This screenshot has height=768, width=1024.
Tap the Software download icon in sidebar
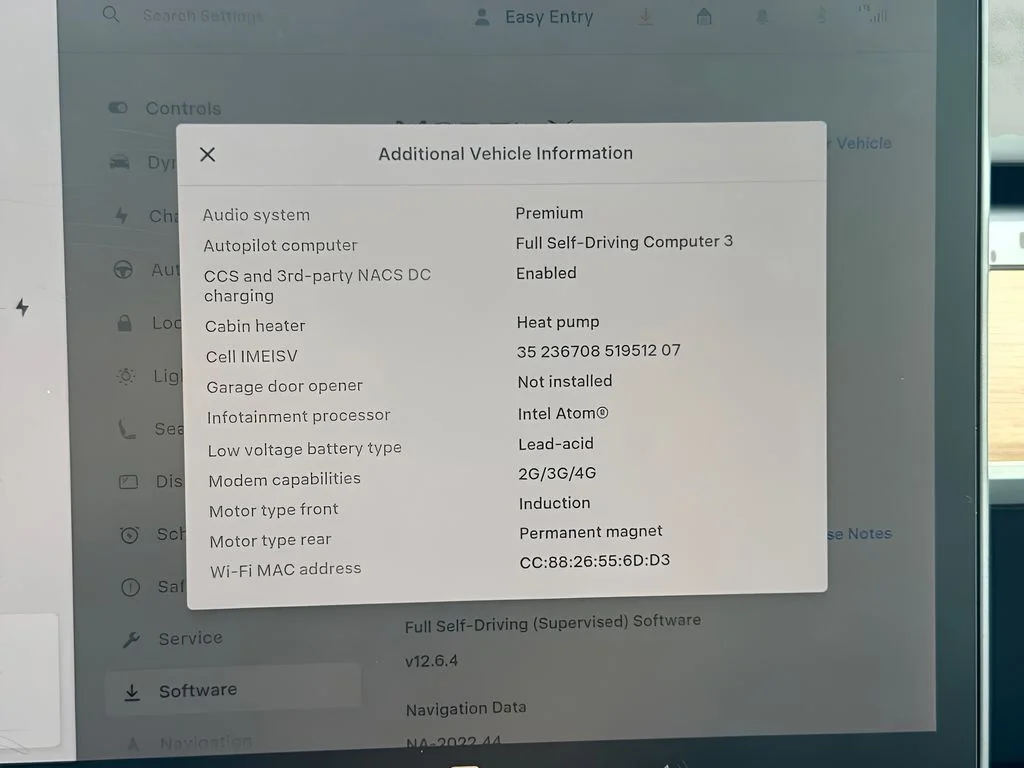pyautogui.click(x=133, y=692)
